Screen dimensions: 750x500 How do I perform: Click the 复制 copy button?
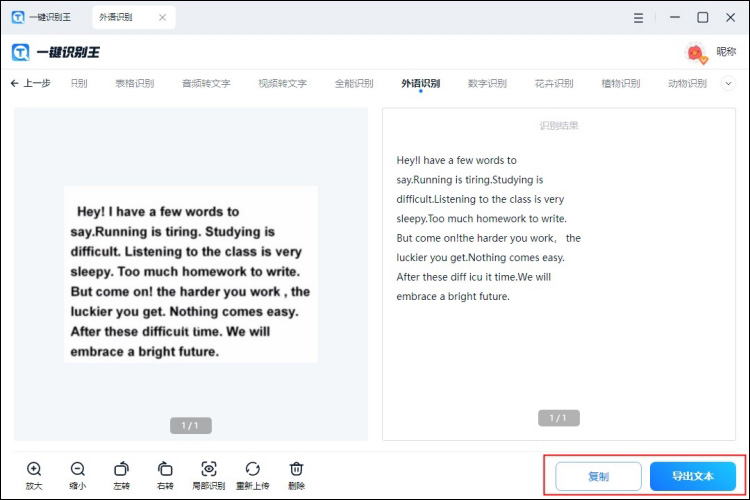tap(598, 476)
